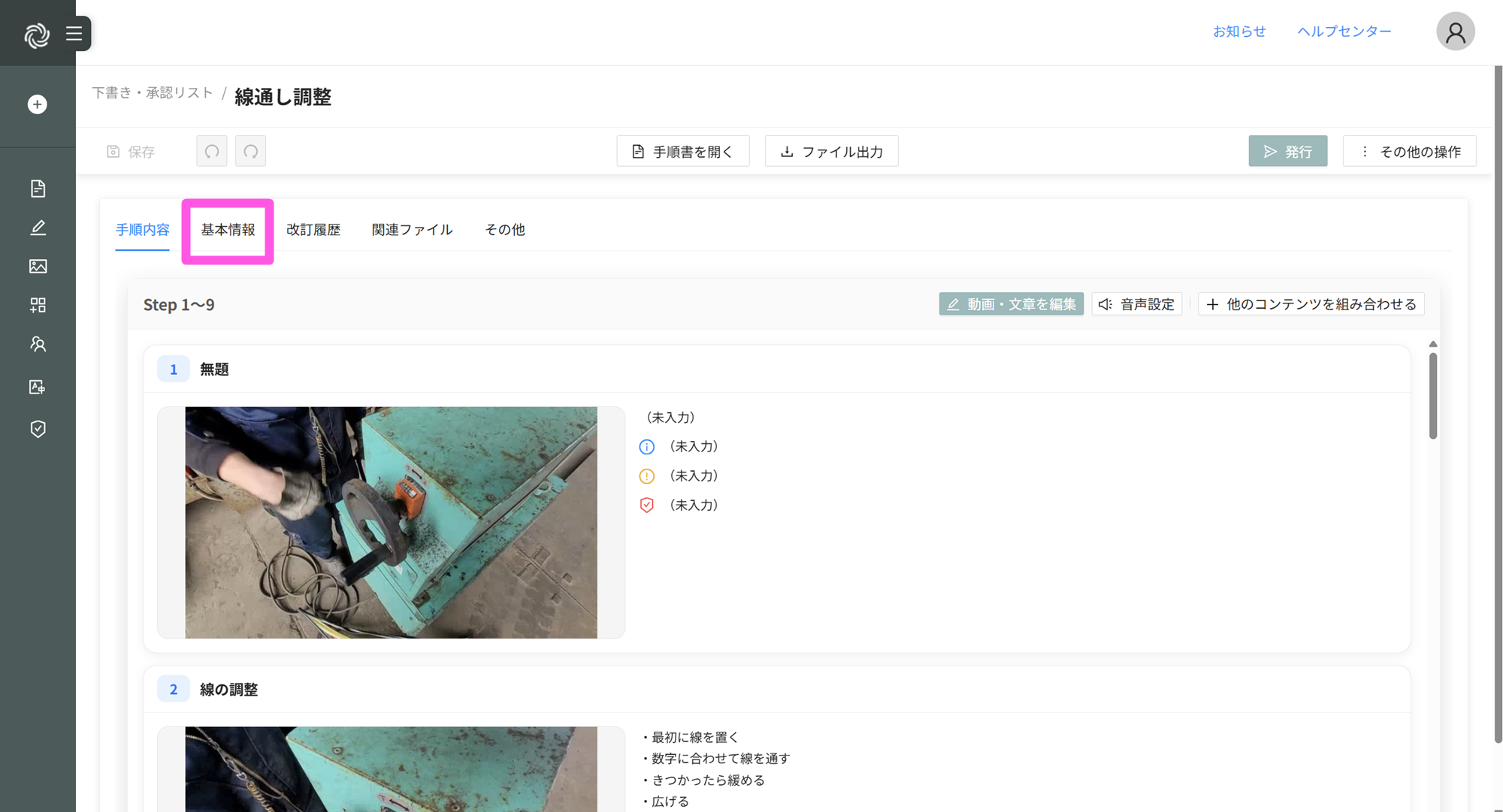The image size is (1503, 812).
Task: Open the document icon in the sidebar
Action: (x=38, y=189)
